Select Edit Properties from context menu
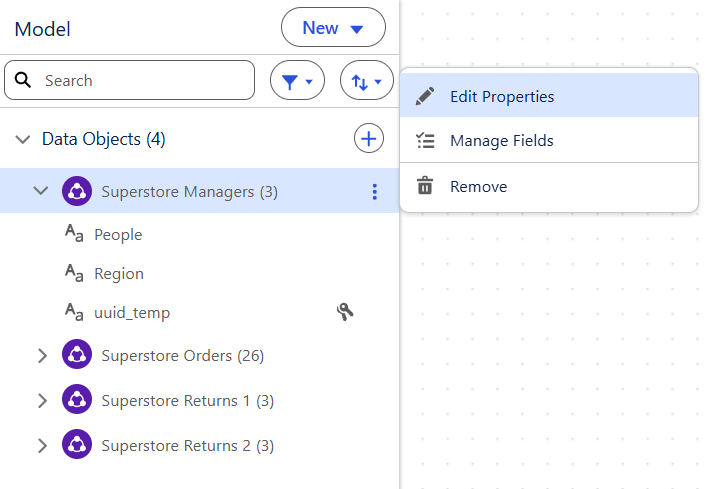The image size is (715, 489). click(x=549, y=96)
